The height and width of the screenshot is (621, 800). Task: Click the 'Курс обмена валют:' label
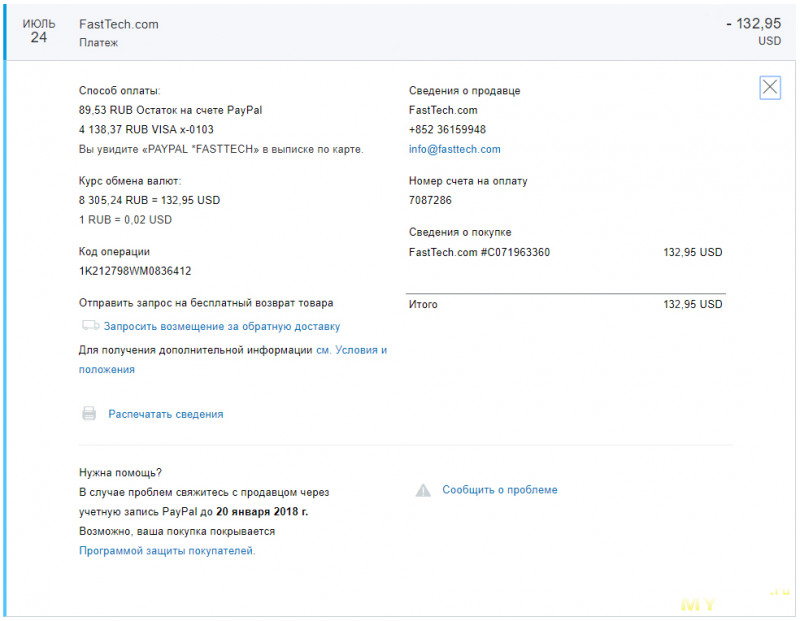tap(130, 181)
